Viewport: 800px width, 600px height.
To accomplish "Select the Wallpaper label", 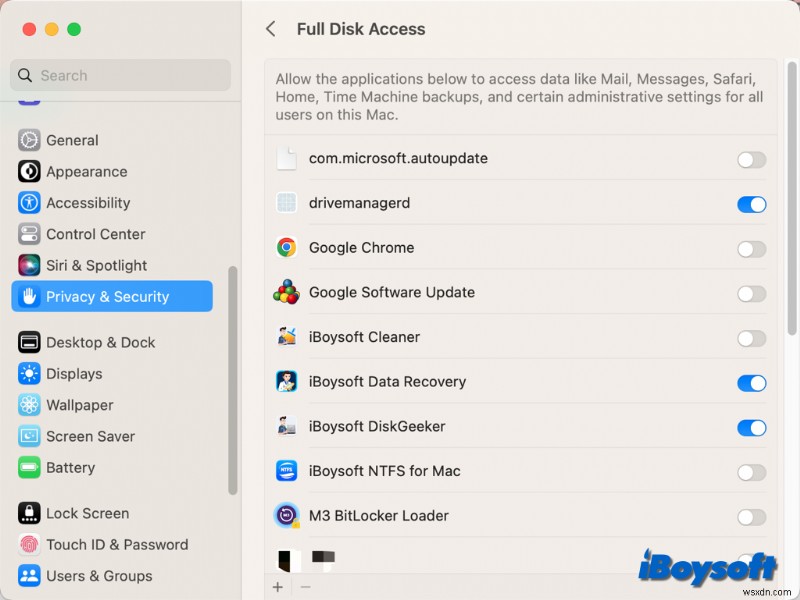I will pos(80,405).
